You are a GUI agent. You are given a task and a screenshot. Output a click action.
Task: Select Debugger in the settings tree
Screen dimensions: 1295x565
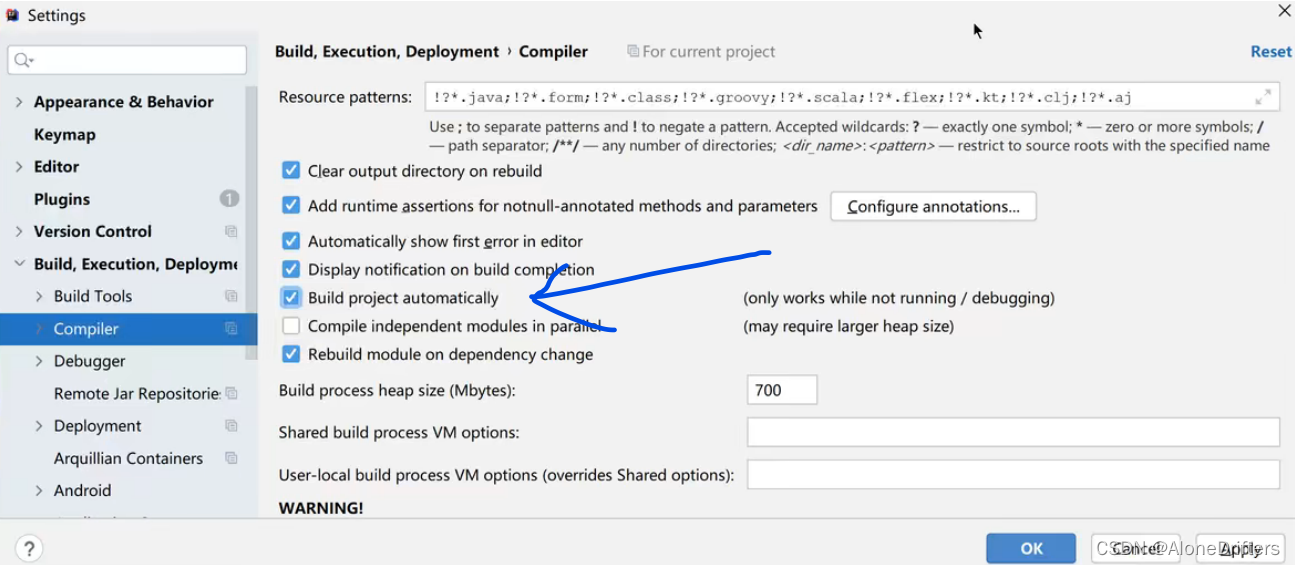(x=90, y=361)
